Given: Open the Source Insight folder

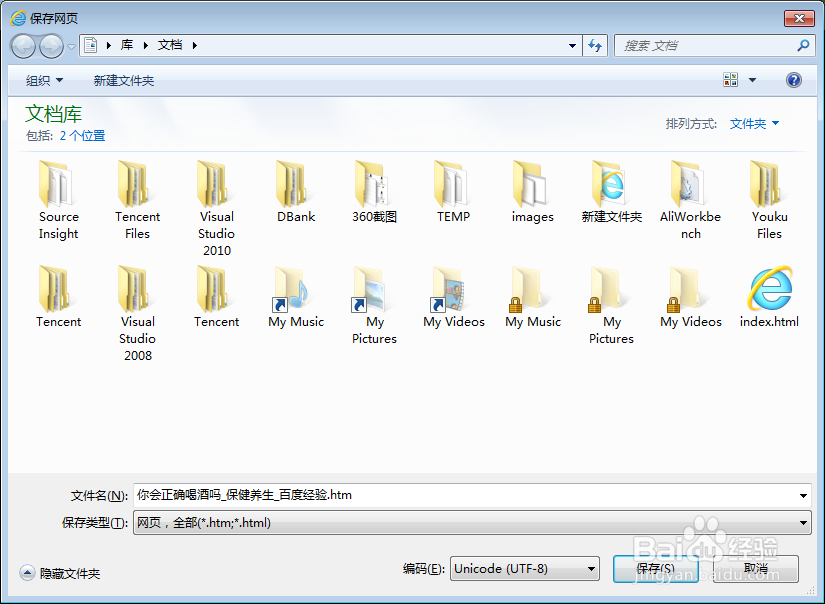Looking at the screenshot, I should 58,200.
